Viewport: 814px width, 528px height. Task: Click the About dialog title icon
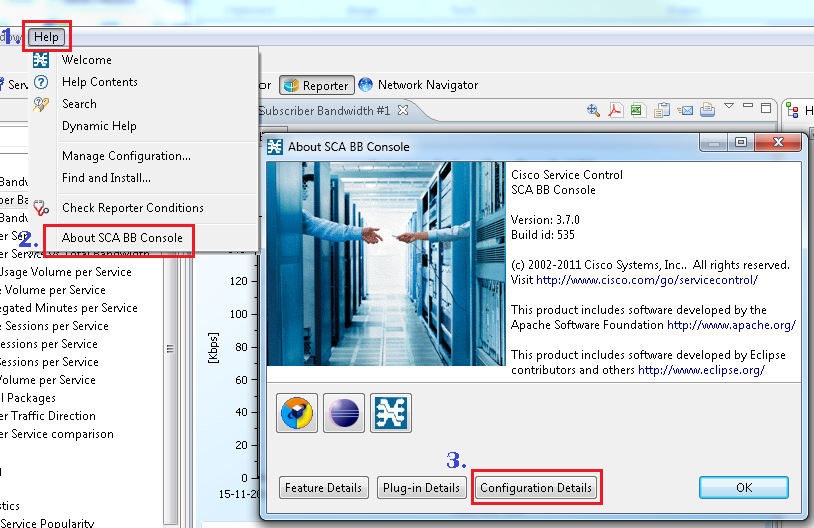[275, 147]
